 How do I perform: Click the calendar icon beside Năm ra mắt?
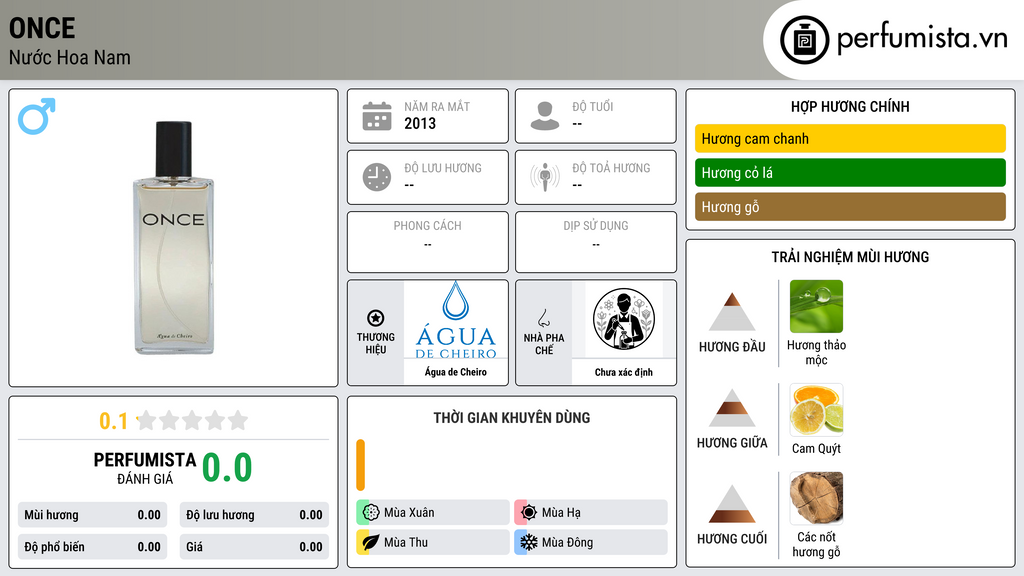[x=377, y=116]
